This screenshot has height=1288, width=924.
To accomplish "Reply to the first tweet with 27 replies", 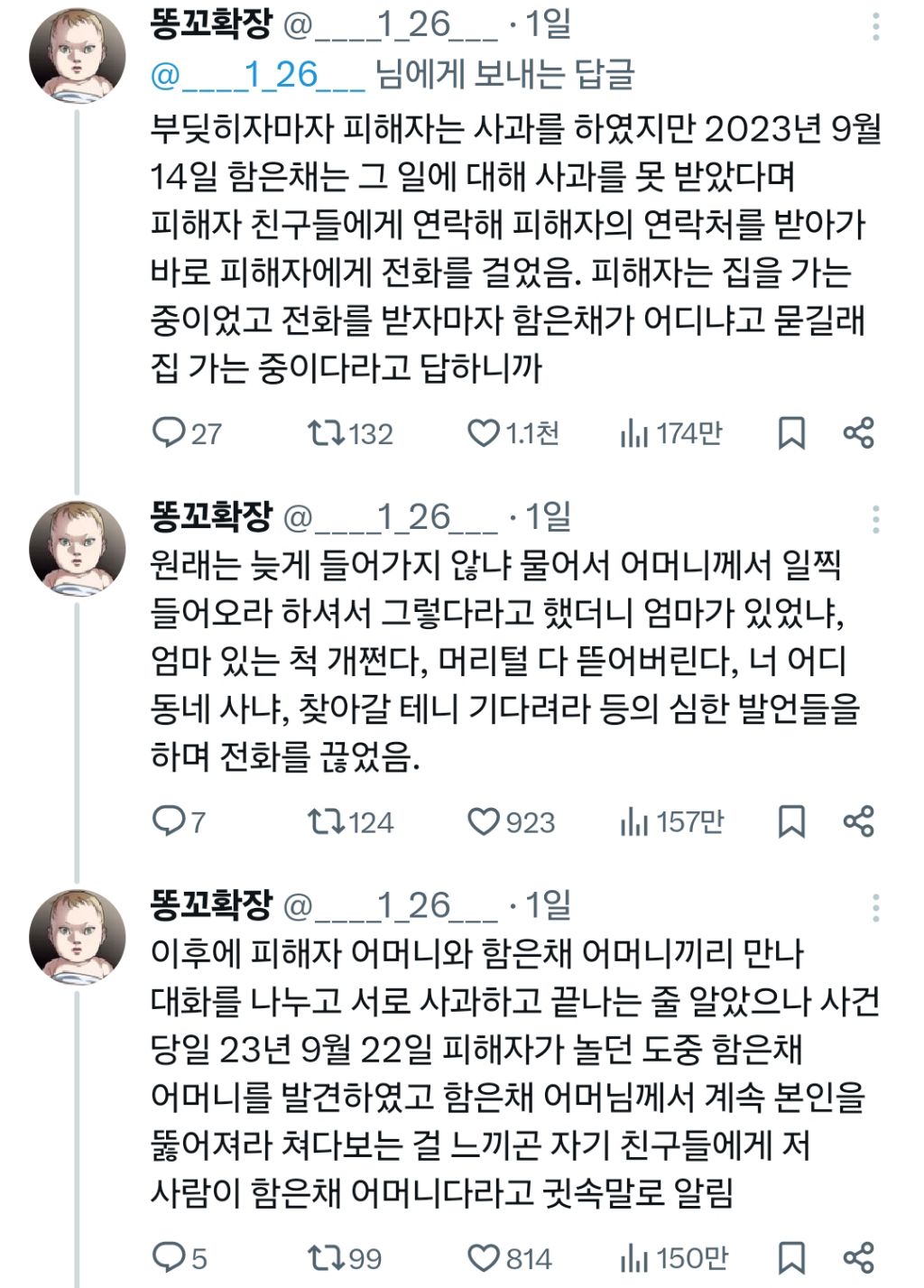I will click(169, 433).
